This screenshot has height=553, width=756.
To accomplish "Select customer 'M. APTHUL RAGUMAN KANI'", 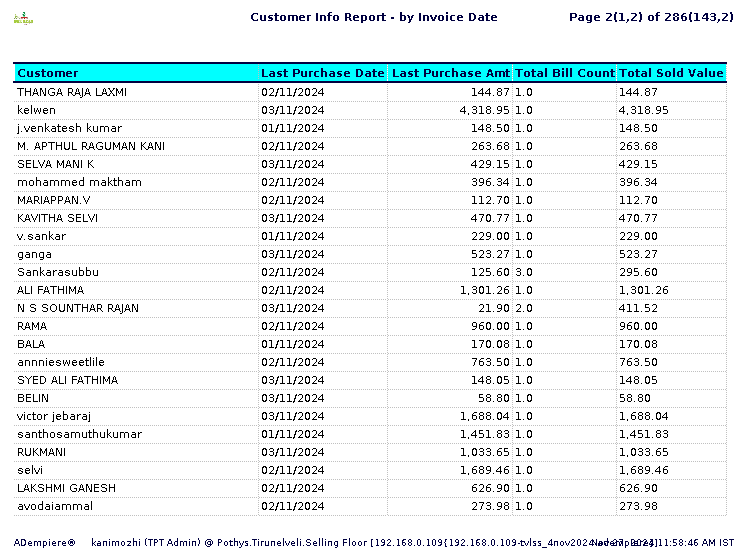I will 91,146.
